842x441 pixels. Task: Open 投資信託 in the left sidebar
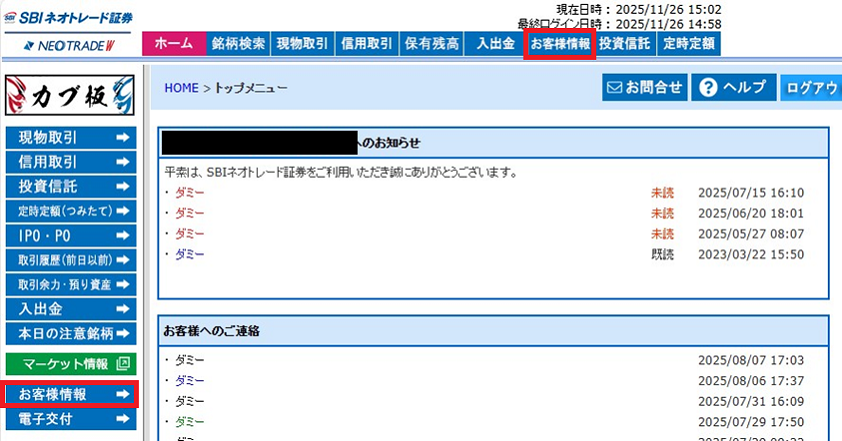tap(70, 187)
